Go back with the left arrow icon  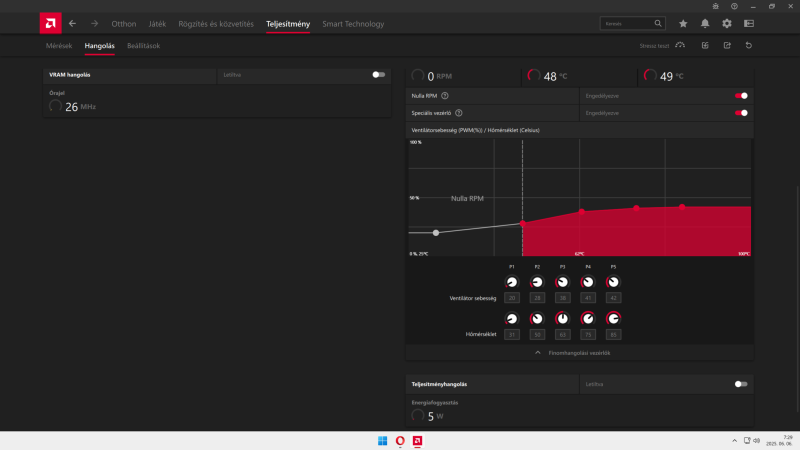(72, 23)
